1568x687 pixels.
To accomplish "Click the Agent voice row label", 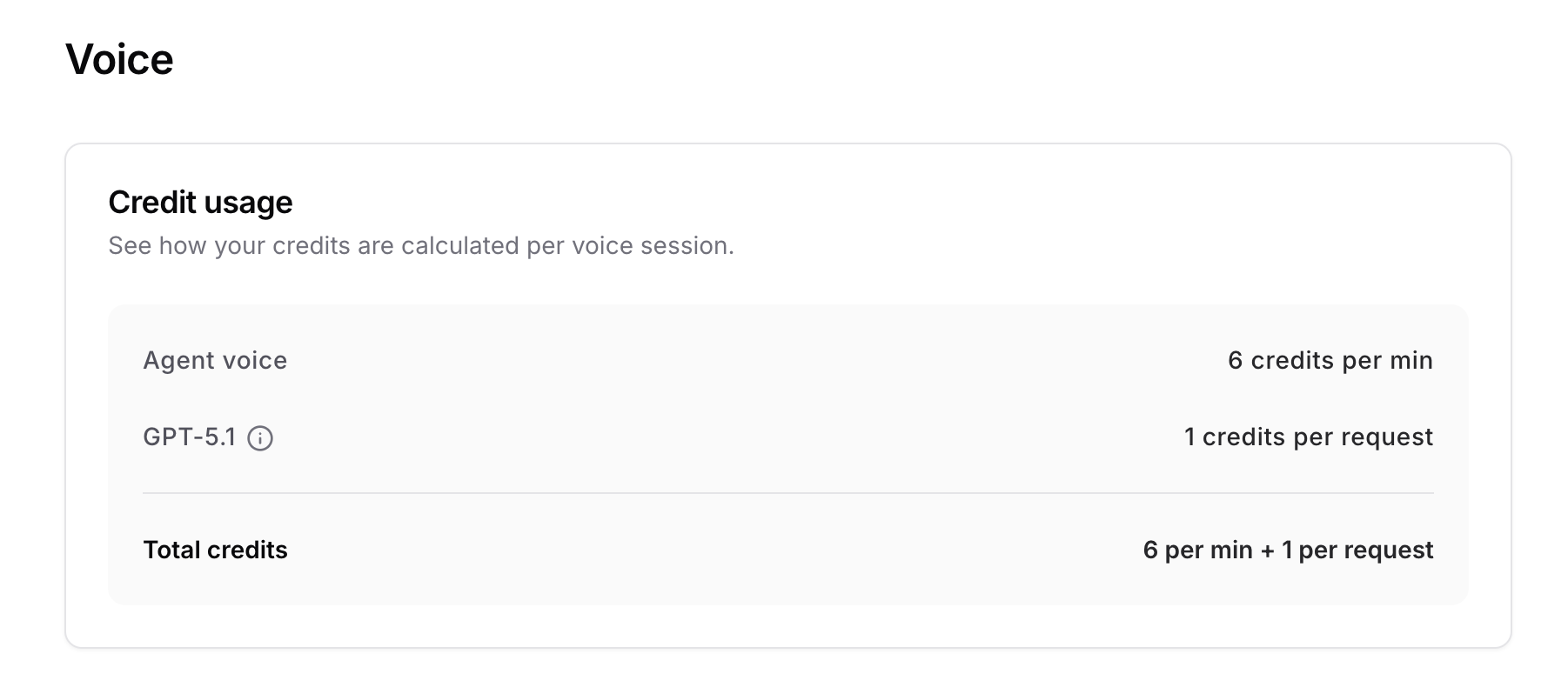I will [215, 360].
